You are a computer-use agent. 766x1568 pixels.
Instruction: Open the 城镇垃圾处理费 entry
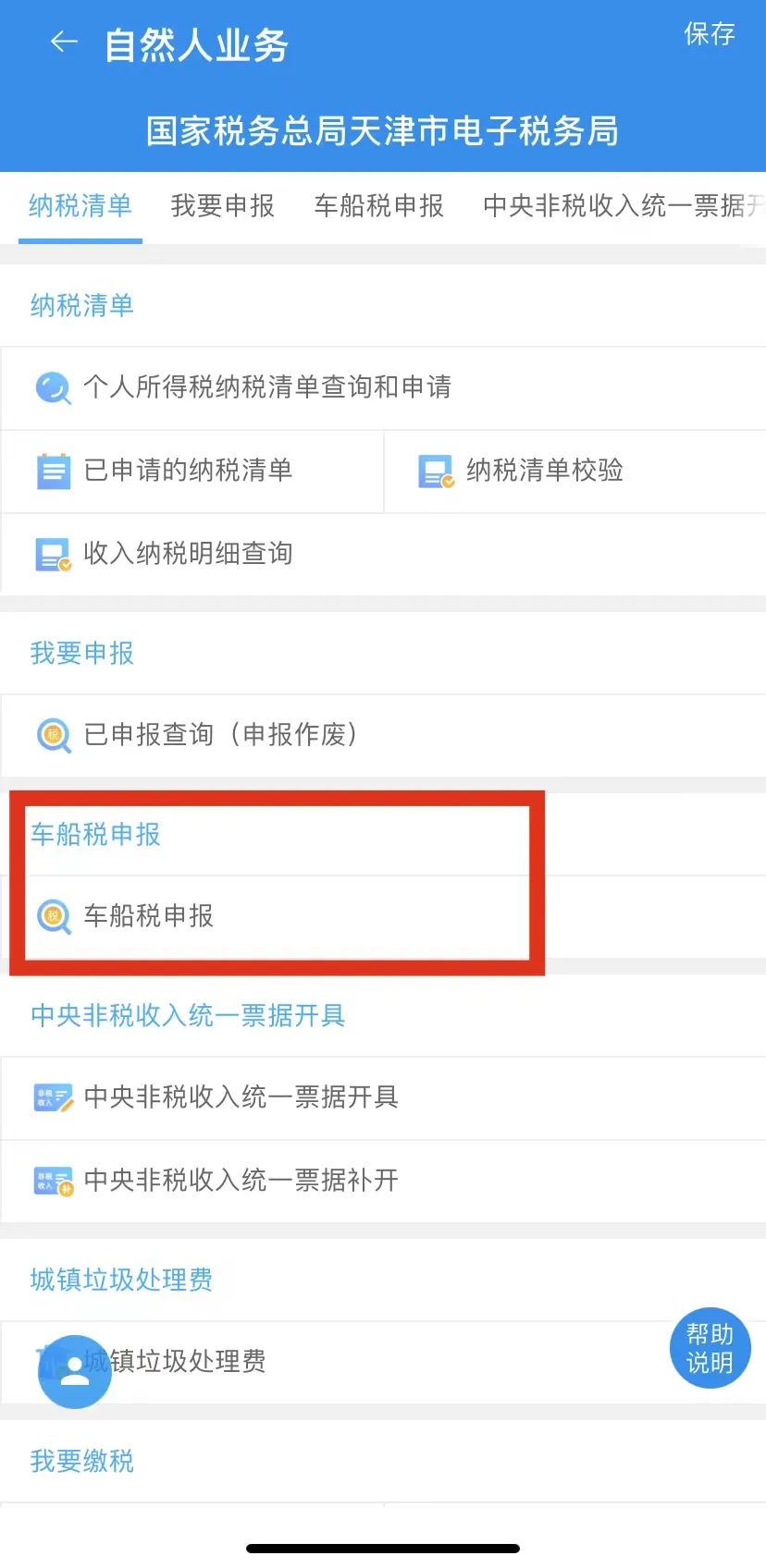tap(383, 1362)
